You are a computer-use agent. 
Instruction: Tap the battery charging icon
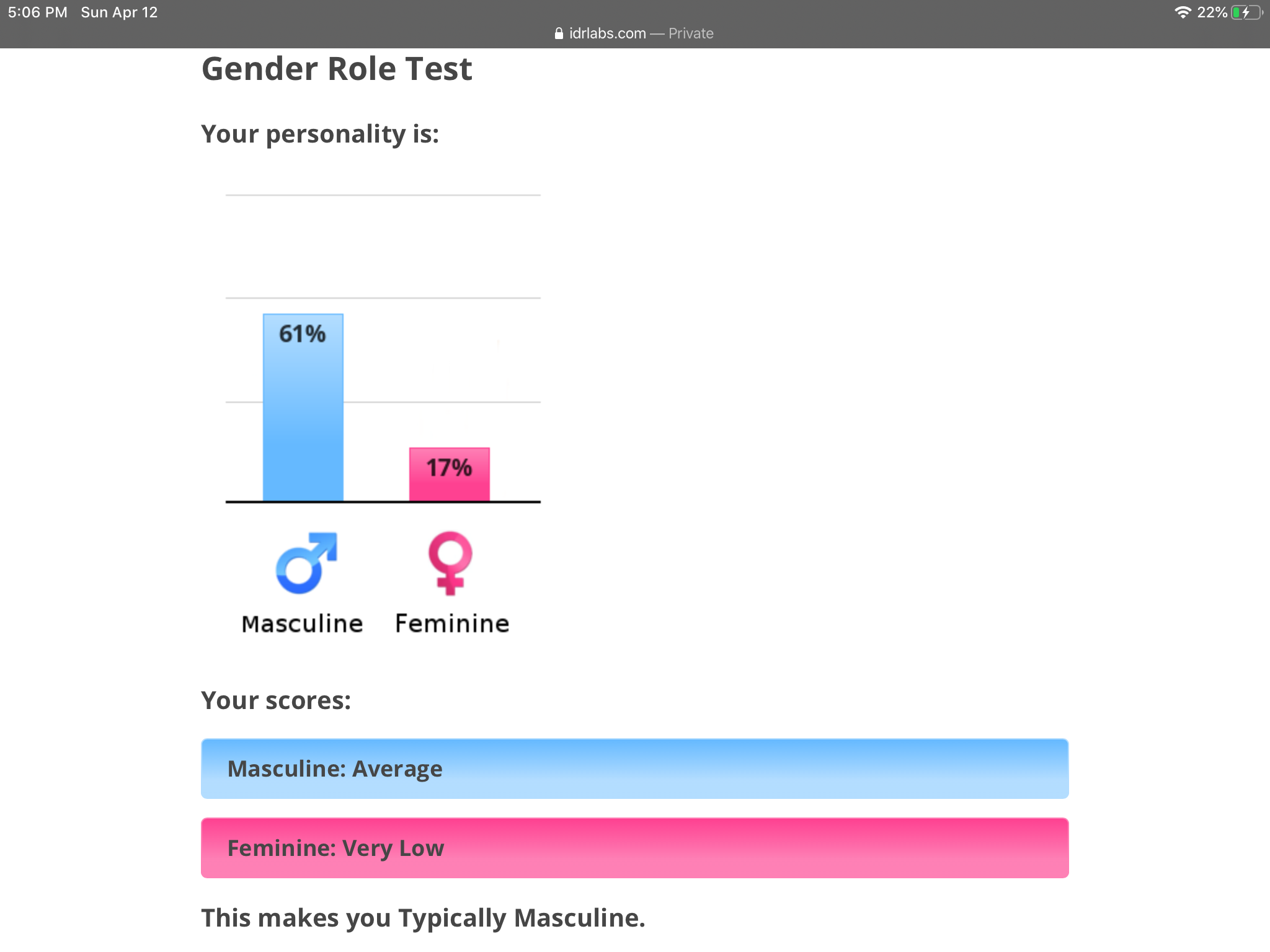click(x=1246, y=12)
